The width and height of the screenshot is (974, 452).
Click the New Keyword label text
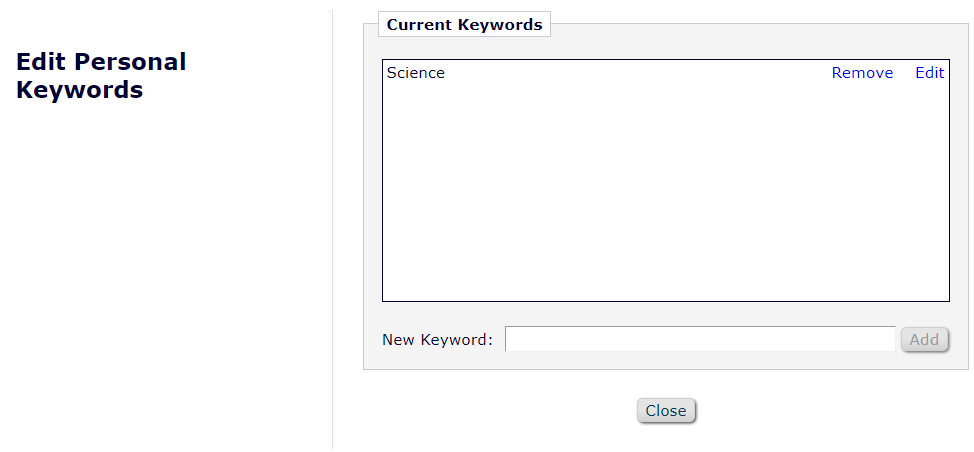coord(437,340)
